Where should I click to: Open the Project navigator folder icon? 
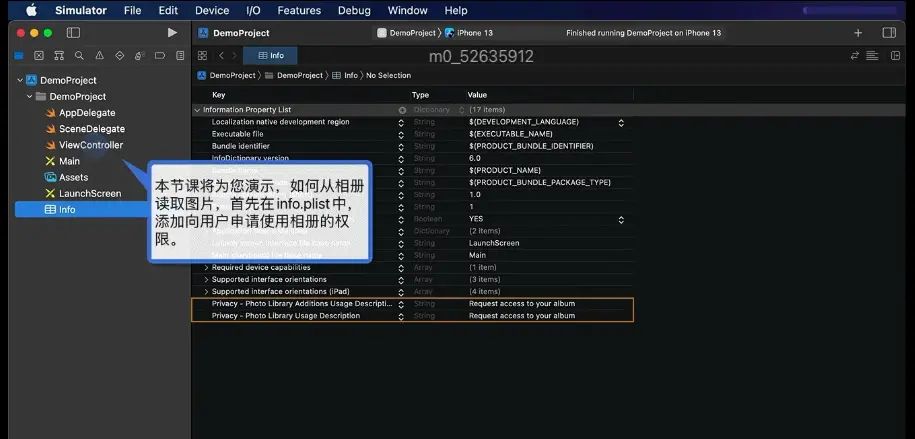pyautogui.click(x=19, y=56)
